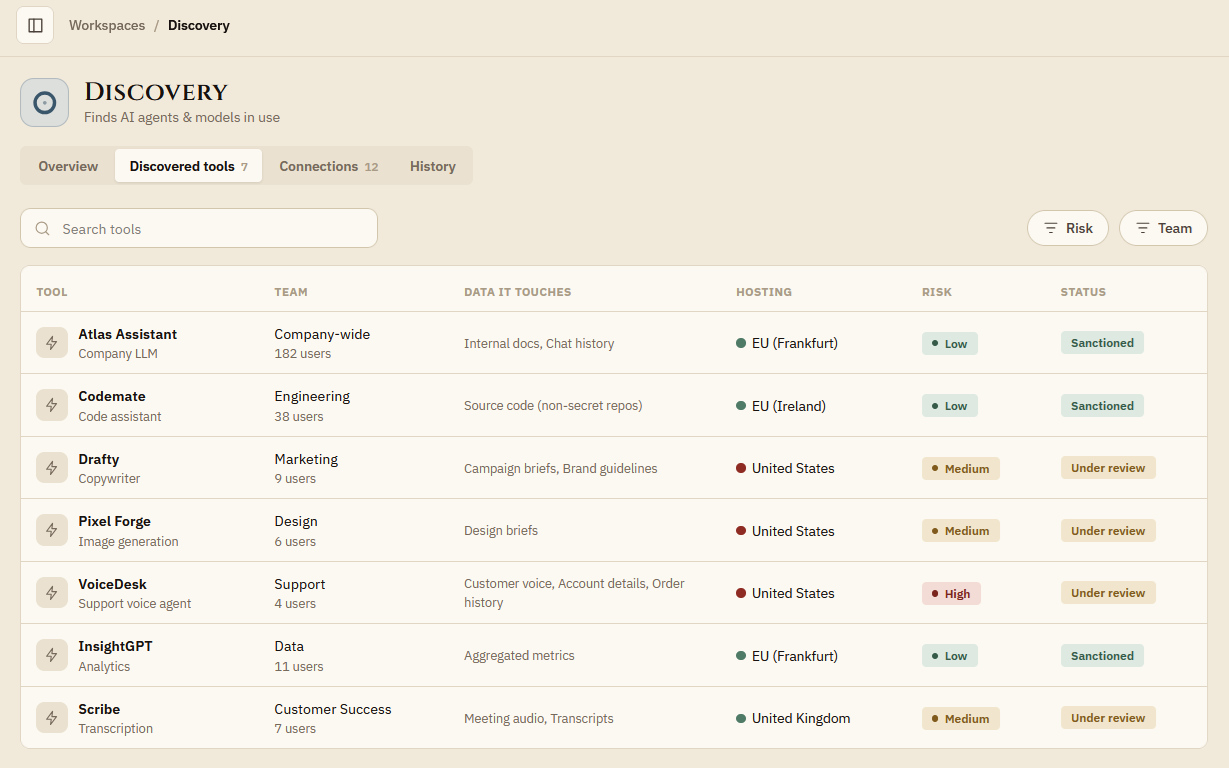Click the Hosting column header
Image resolution: width=1229 pixels, height=768 pixels.
[764, 292]
